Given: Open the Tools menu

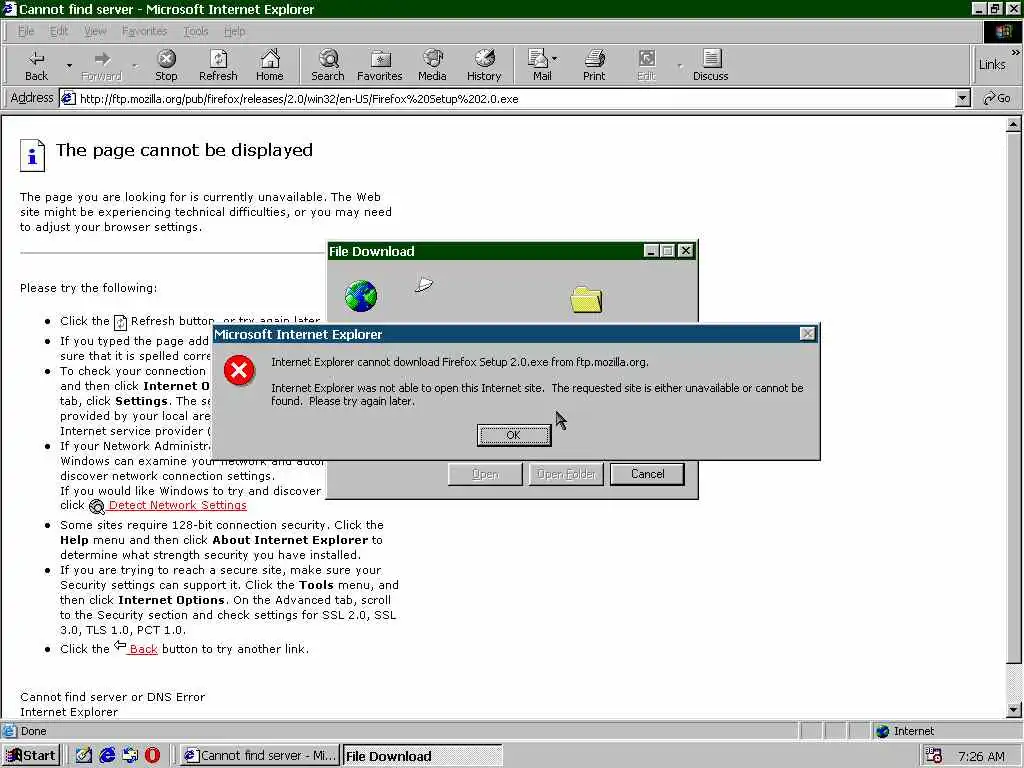Looking at the screenshot, I should coord(195,31).
